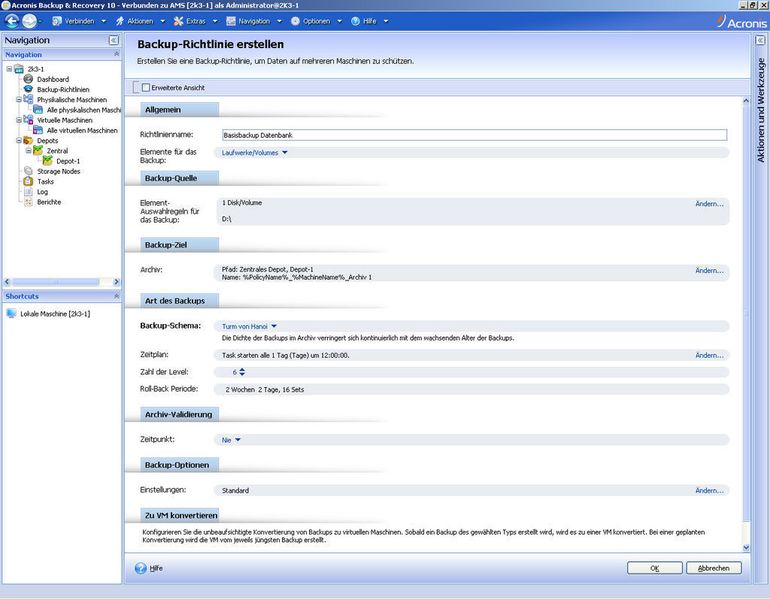Select Backup-Richtlinien in navigation tree
The image size is (770, 600).
click(x=63, y=89)
